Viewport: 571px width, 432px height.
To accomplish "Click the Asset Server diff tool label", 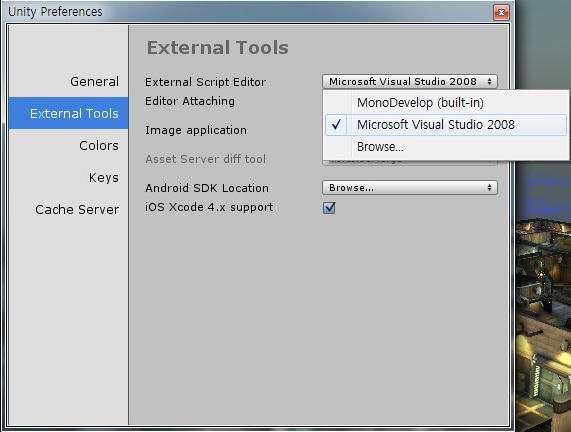I will click(x=205, y=159).
